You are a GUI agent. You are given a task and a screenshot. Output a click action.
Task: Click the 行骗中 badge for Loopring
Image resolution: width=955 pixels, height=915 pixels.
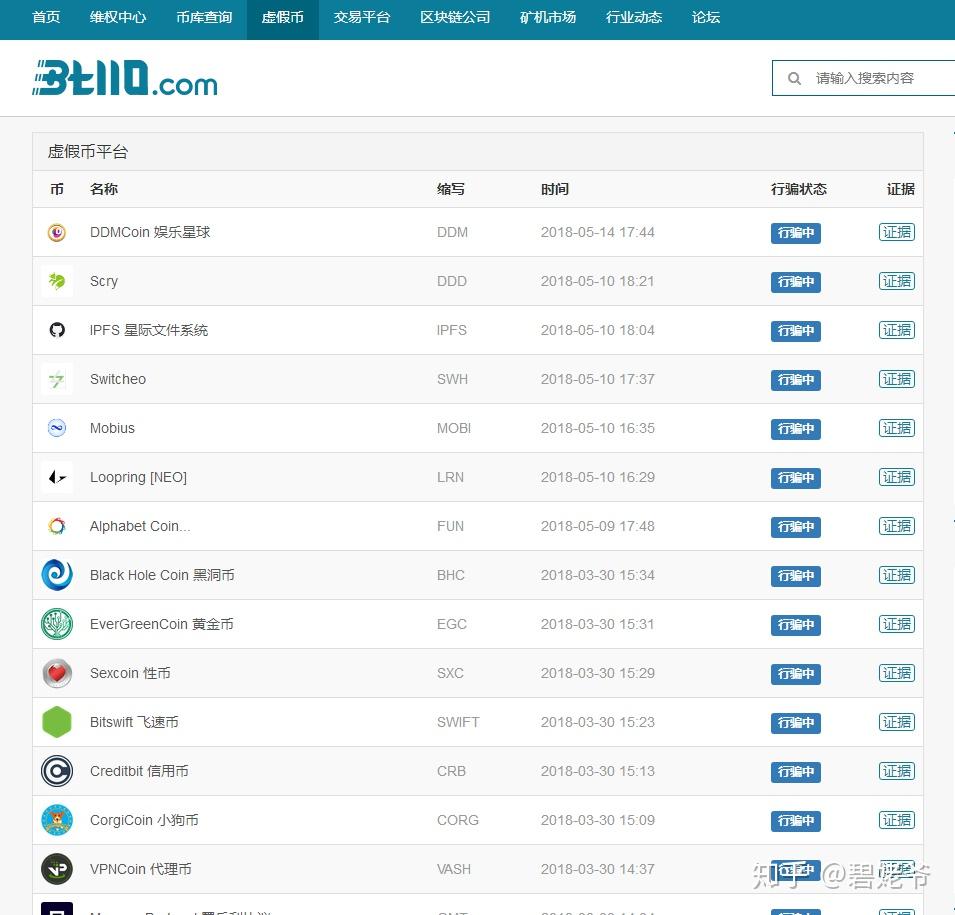[795, 478]
